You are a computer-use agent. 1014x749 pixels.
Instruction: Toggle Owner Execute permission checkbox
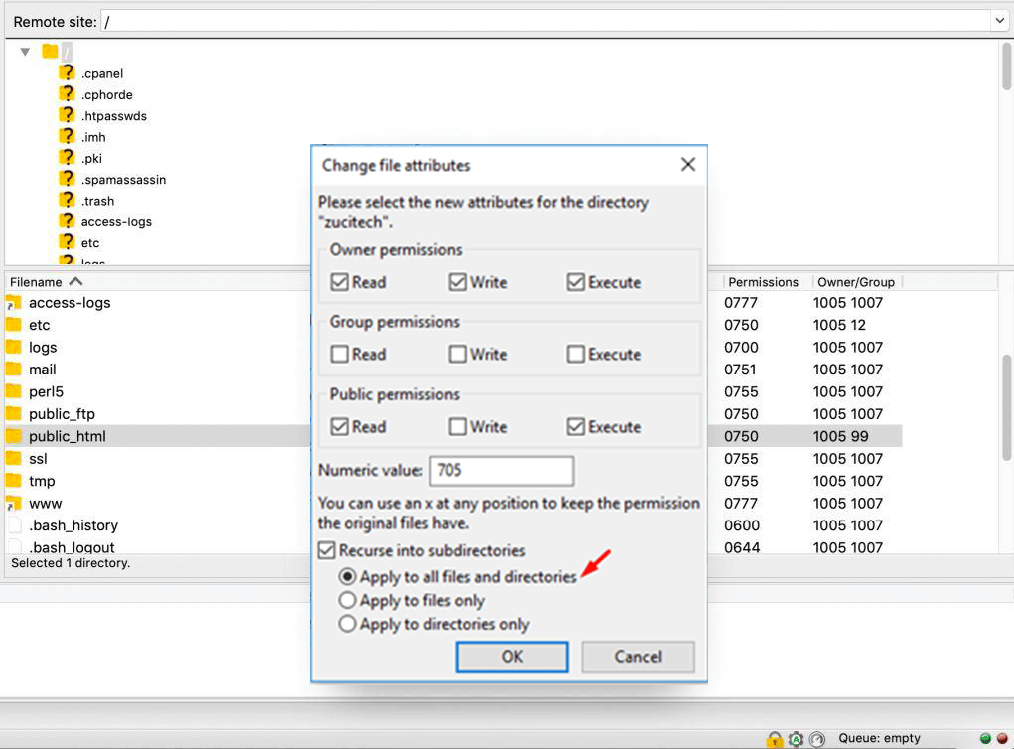(576, 282)
